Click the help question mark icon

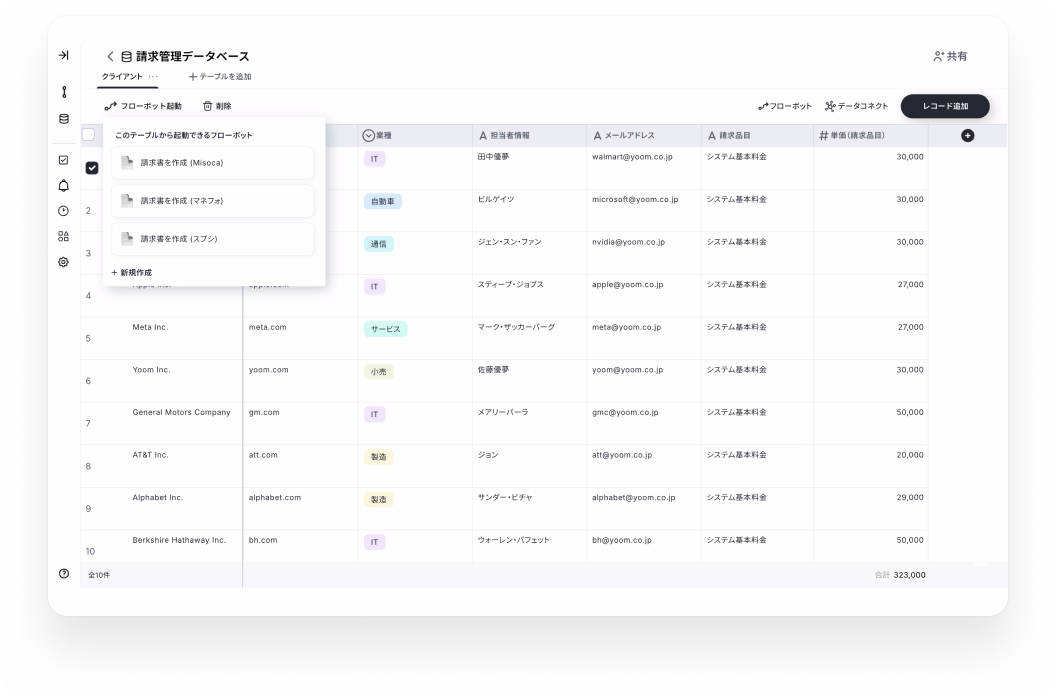[x=64, y=573]
